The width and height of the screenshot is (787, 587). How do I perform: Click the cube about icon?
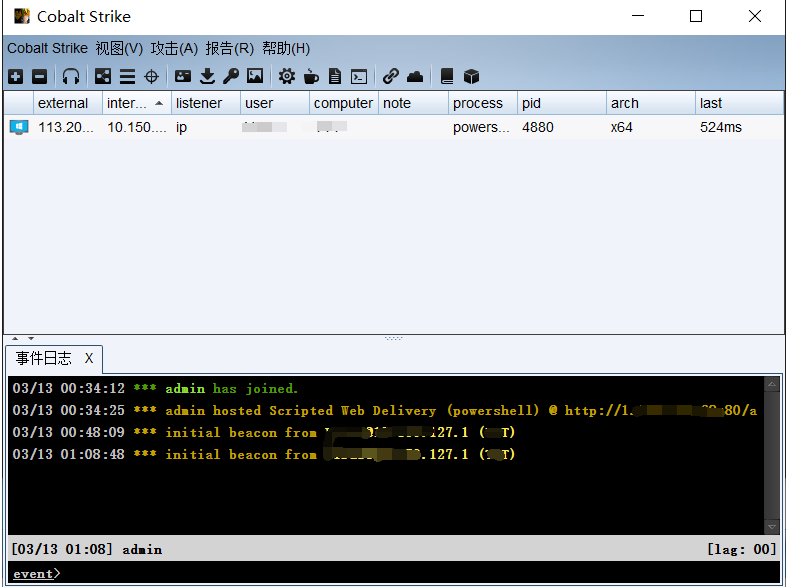(x=471, y=77)
